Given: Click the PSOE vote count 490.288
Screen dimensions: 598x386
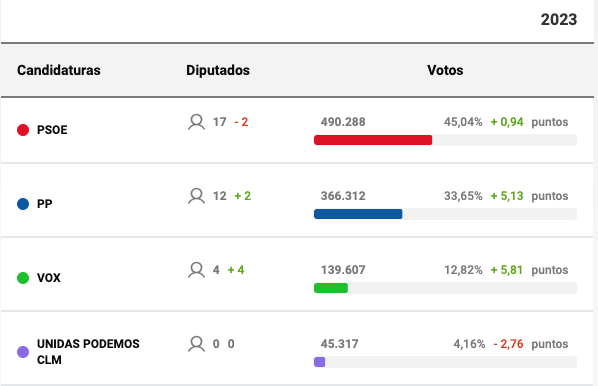Looking at the screenshot, I should pyautogui.click(x=343, y=122).
